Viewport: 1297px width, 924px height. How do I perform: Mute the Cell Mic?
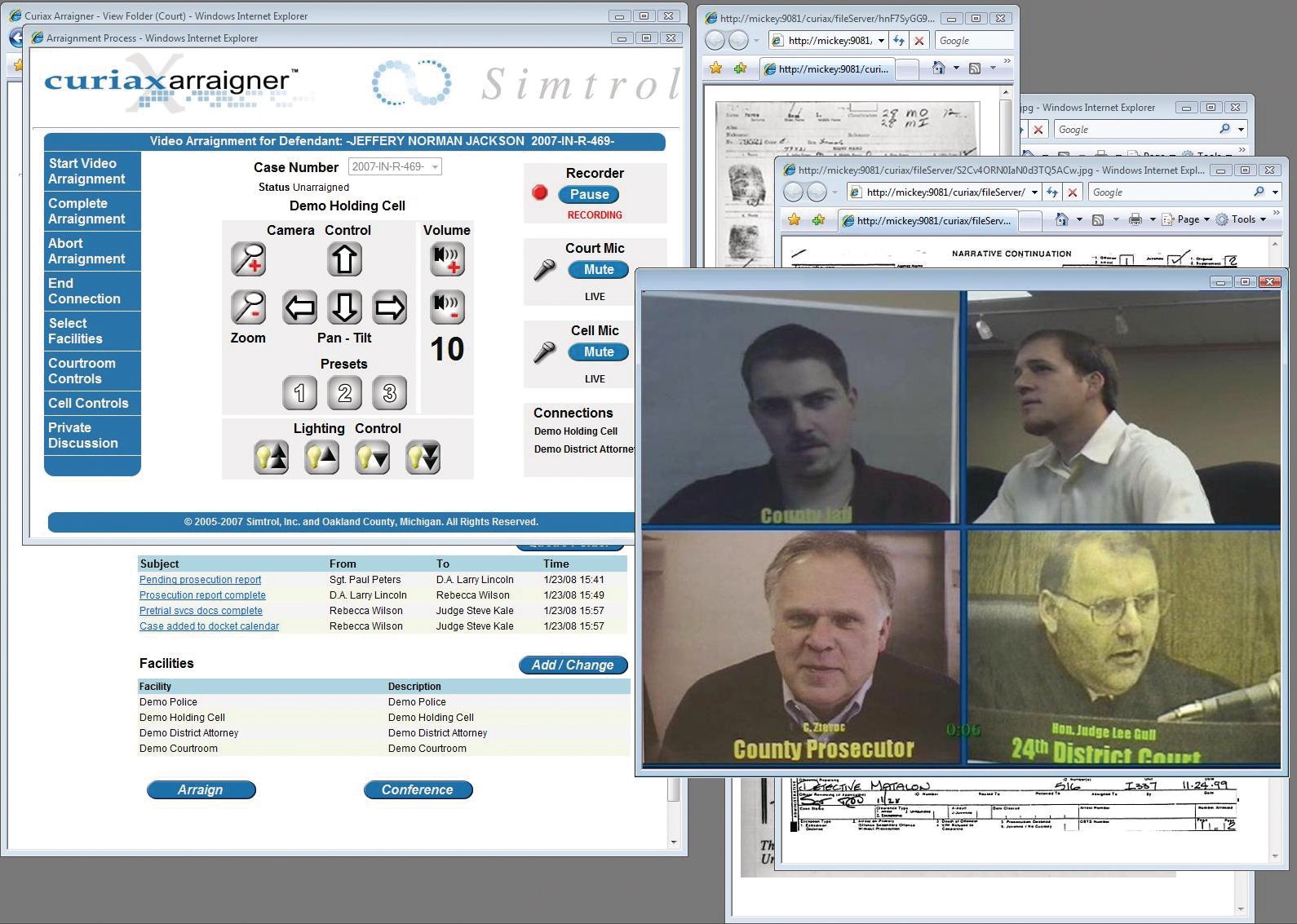(x=598, y=351)
